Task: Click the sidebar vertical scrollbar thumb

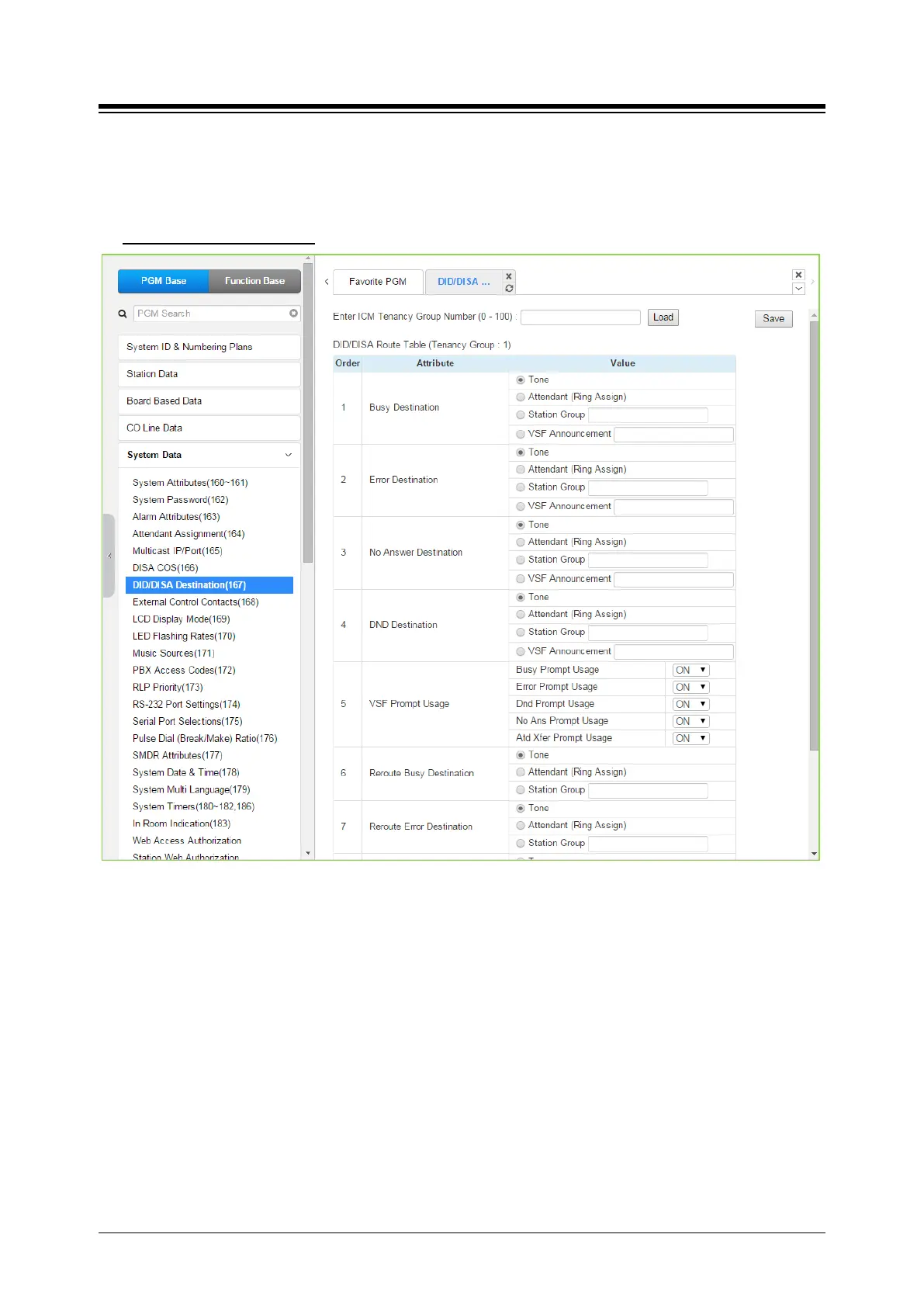Action: click(308, 413)
